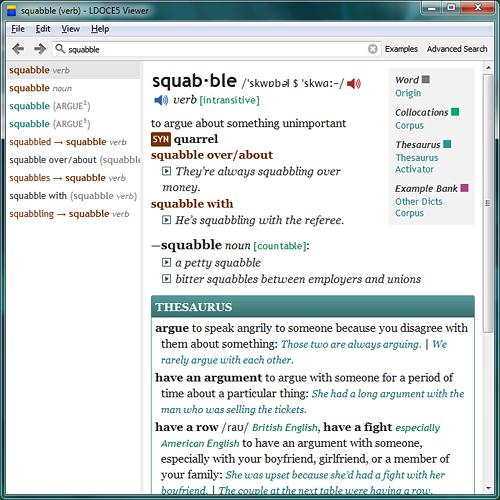Play the red American pronunciation speaker

coord(354,83)
